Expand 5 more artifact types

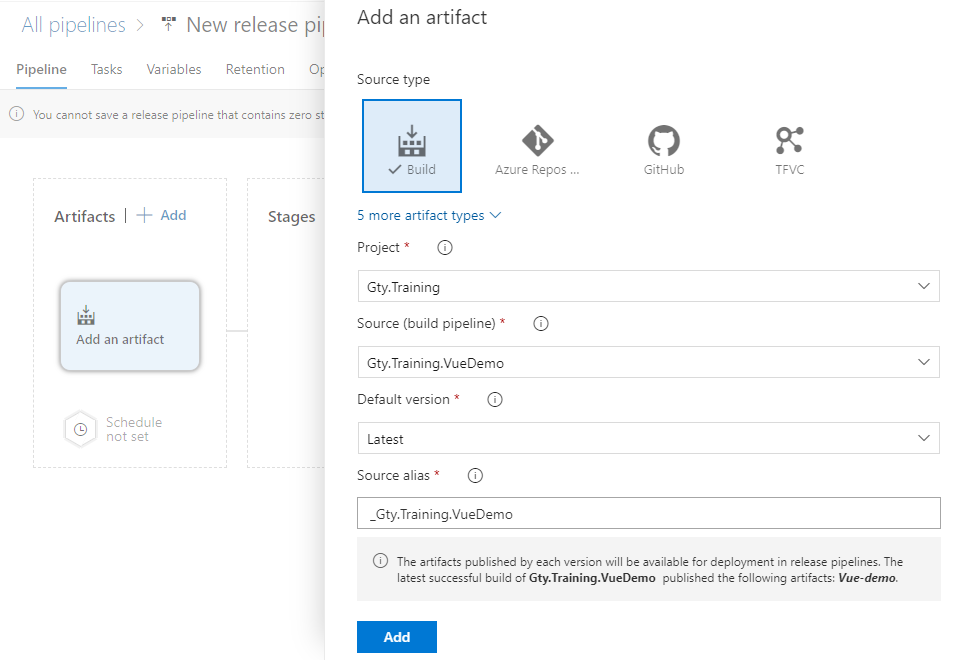click(x=429, y=215)
